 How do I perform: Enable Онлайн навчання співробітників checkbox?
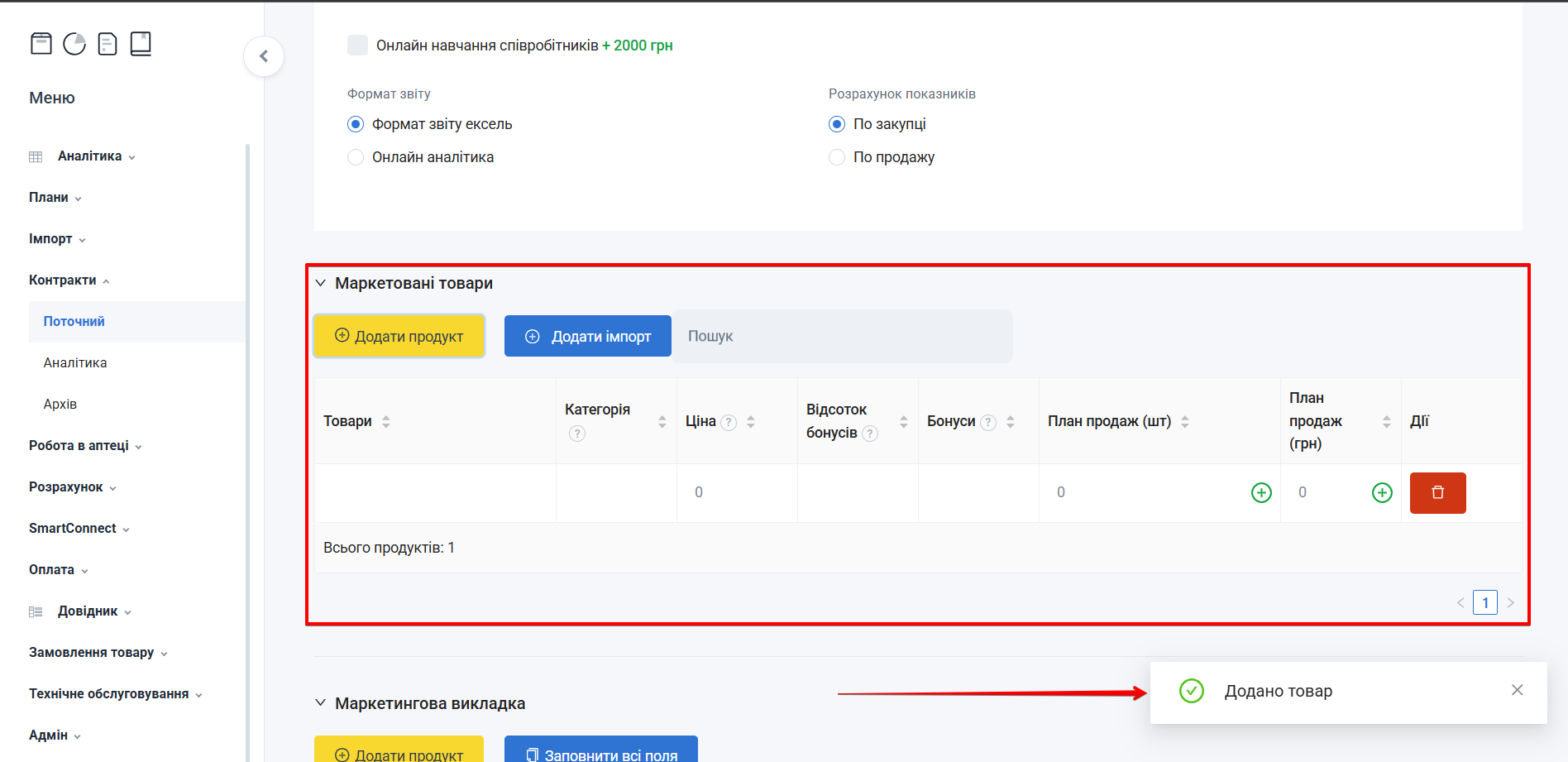[357, 46]
